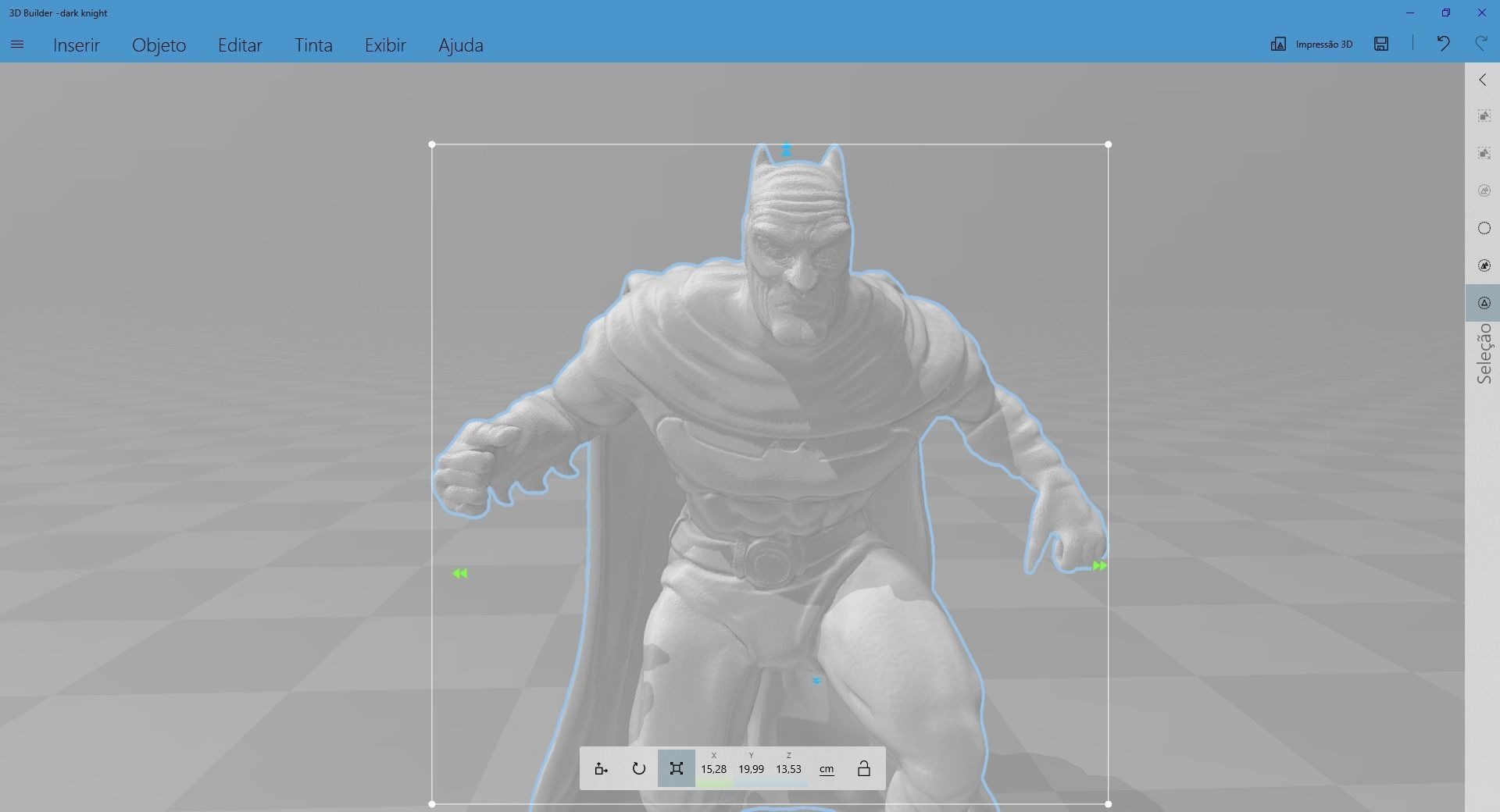Viewport: 1500px width, 812px height.
Task: Open the Exibir menu
Action: tap(385, 45)
